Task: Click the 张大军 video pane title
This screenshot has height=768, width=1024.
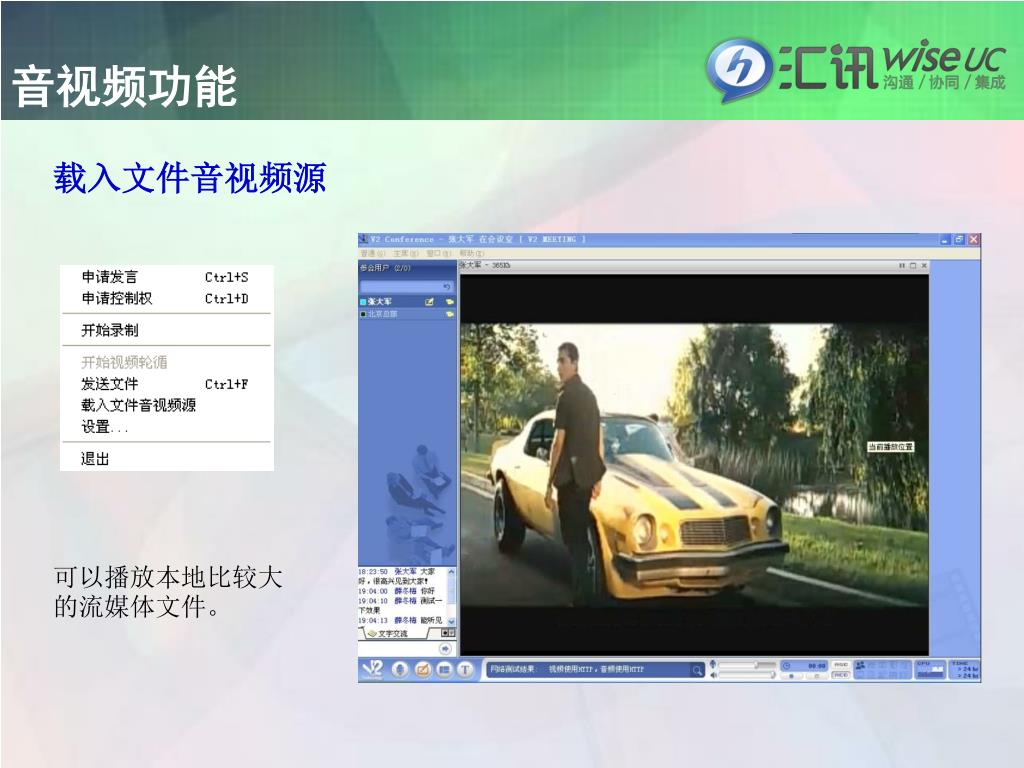Action: click(x=484, y=265)
